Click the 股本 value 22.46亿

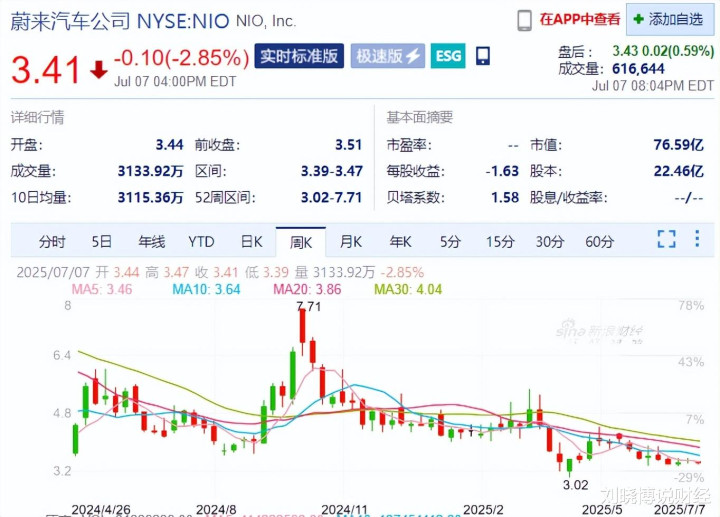(x=679, y=171)
